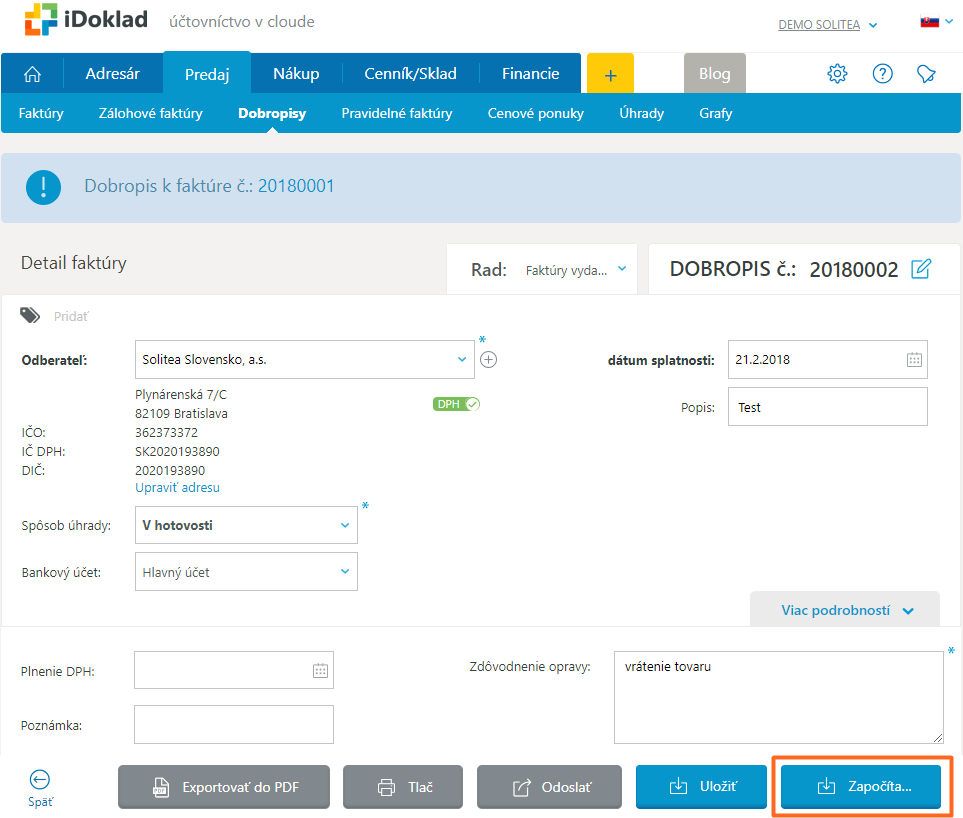Click the edit icon beside dobropis number

tap(921, 269)
